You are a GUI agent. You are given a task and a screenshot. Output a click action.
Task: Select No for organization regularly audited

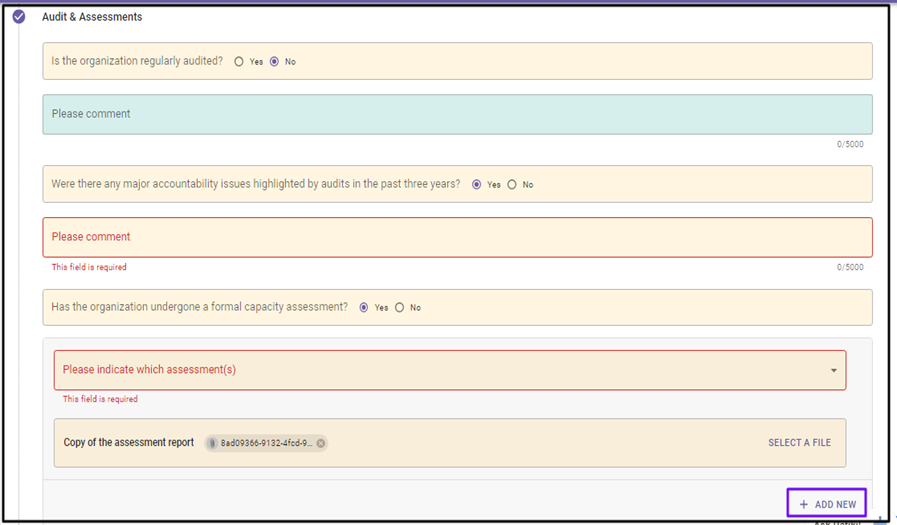point(275,62)
